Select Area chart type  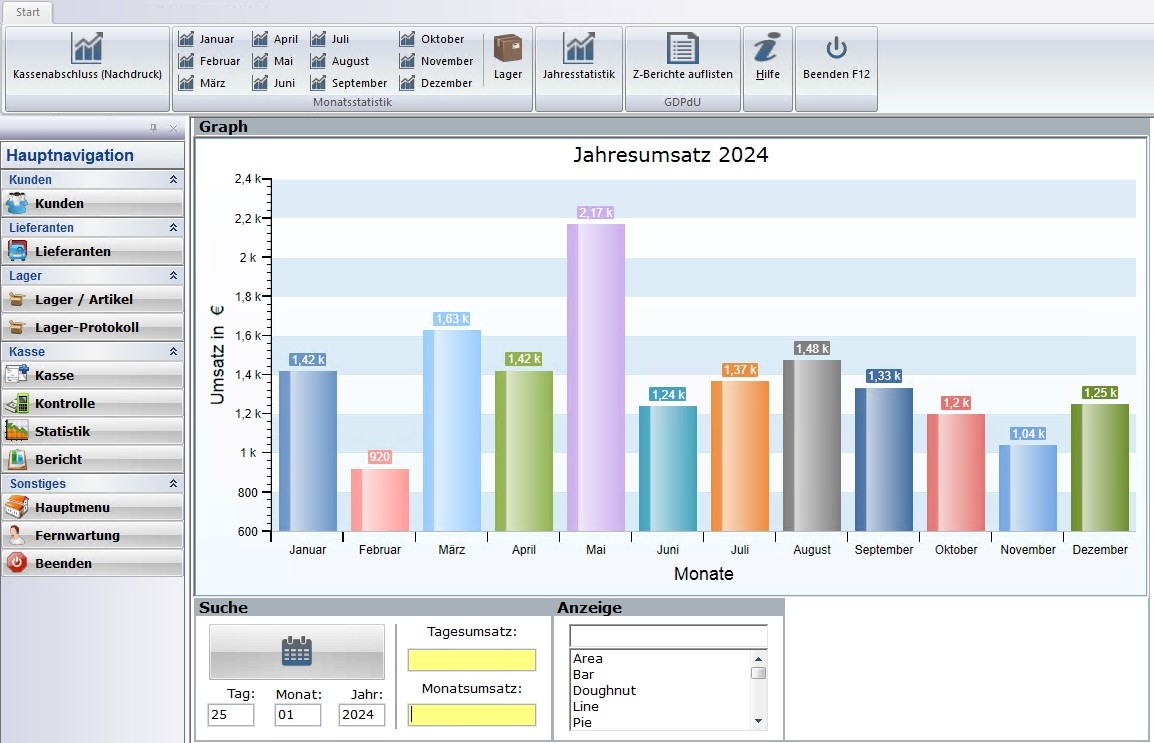click(x=660, y=658)
